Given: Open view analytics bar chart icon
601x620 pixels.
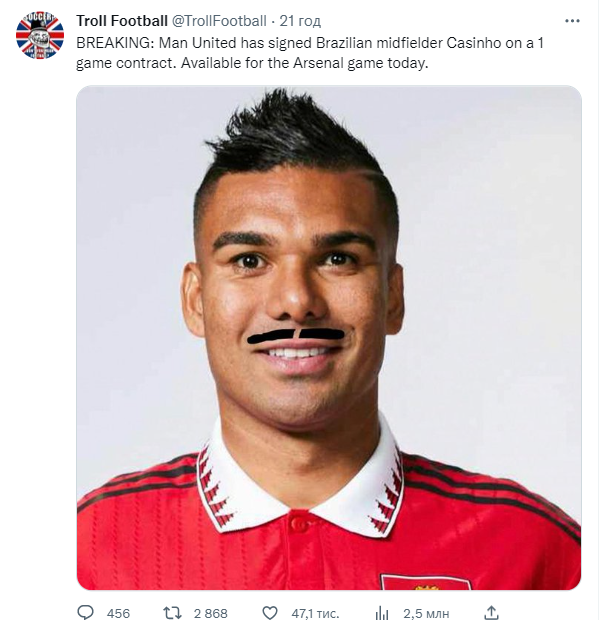Looking at the screenshot, I should pos(382,613).
